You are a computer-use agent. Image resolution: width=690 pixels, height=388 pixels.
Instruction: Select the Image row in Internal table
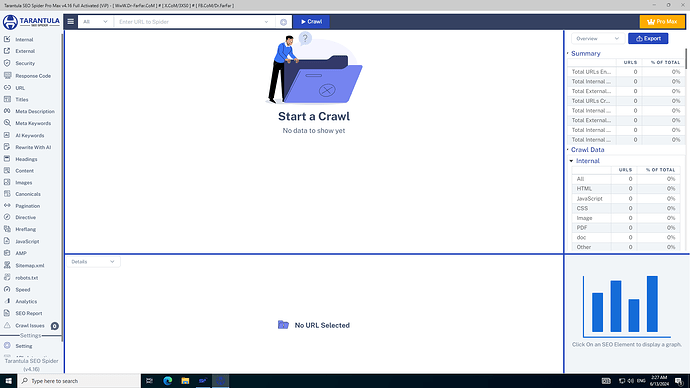[x=626, y=218]
